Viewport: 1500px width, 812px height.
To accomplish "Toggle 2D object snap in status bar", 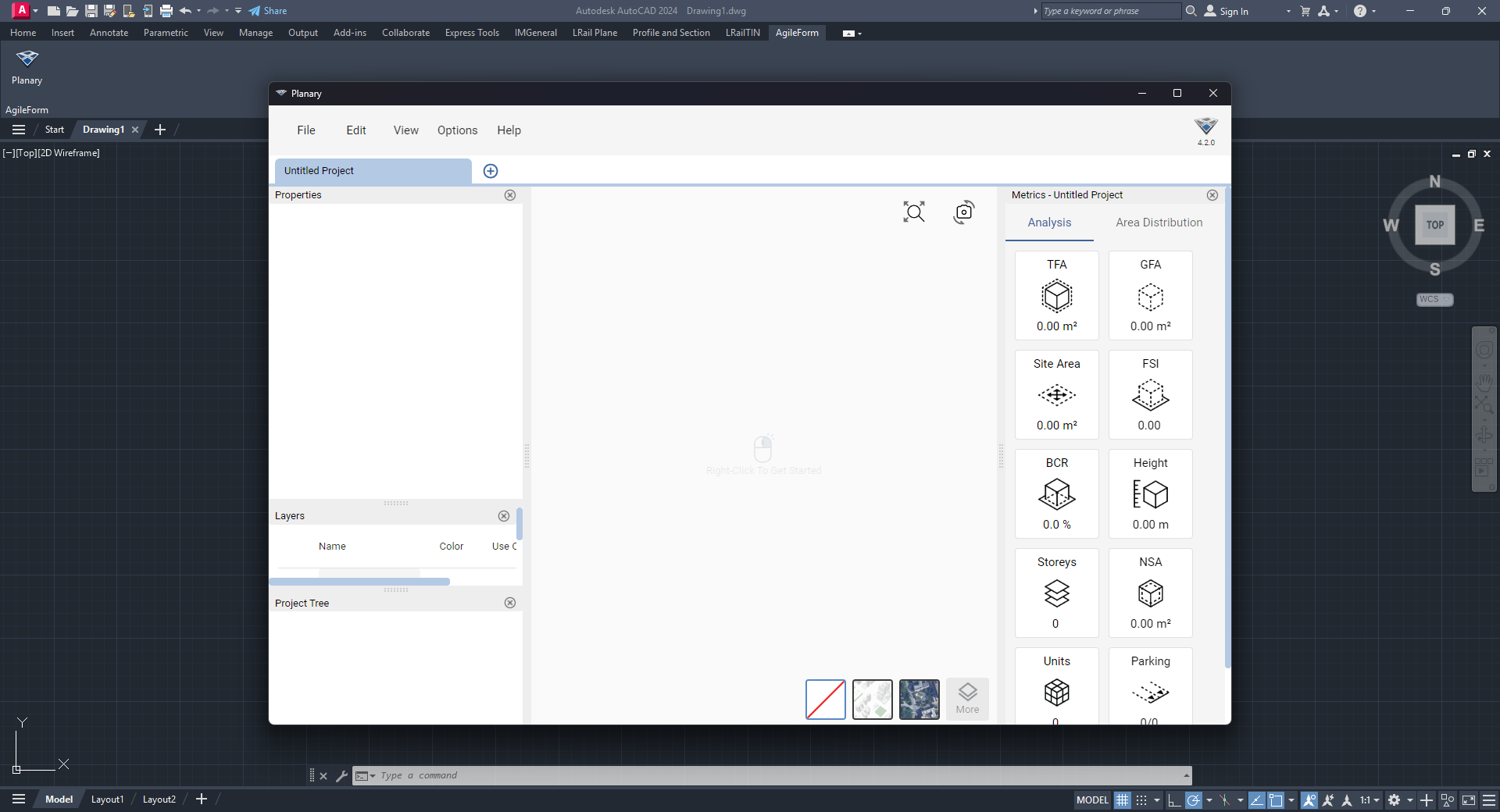I will 1276,800.
